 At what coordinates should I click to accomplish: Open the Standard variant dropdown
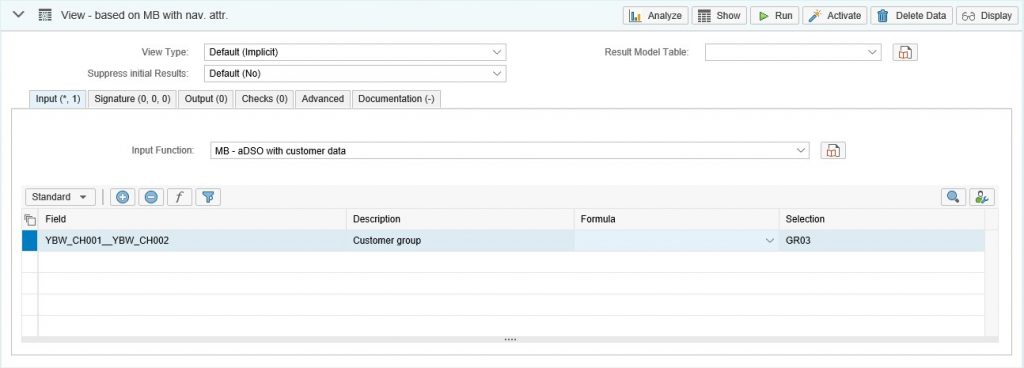pos(60,197)
